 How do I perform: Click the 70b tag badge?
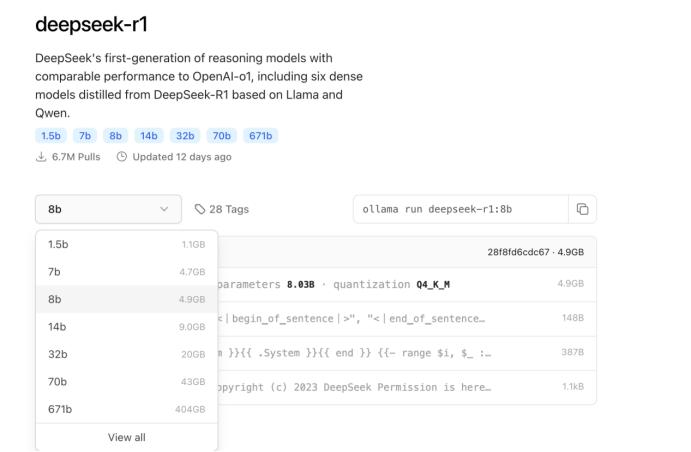[x=223, y=136]
